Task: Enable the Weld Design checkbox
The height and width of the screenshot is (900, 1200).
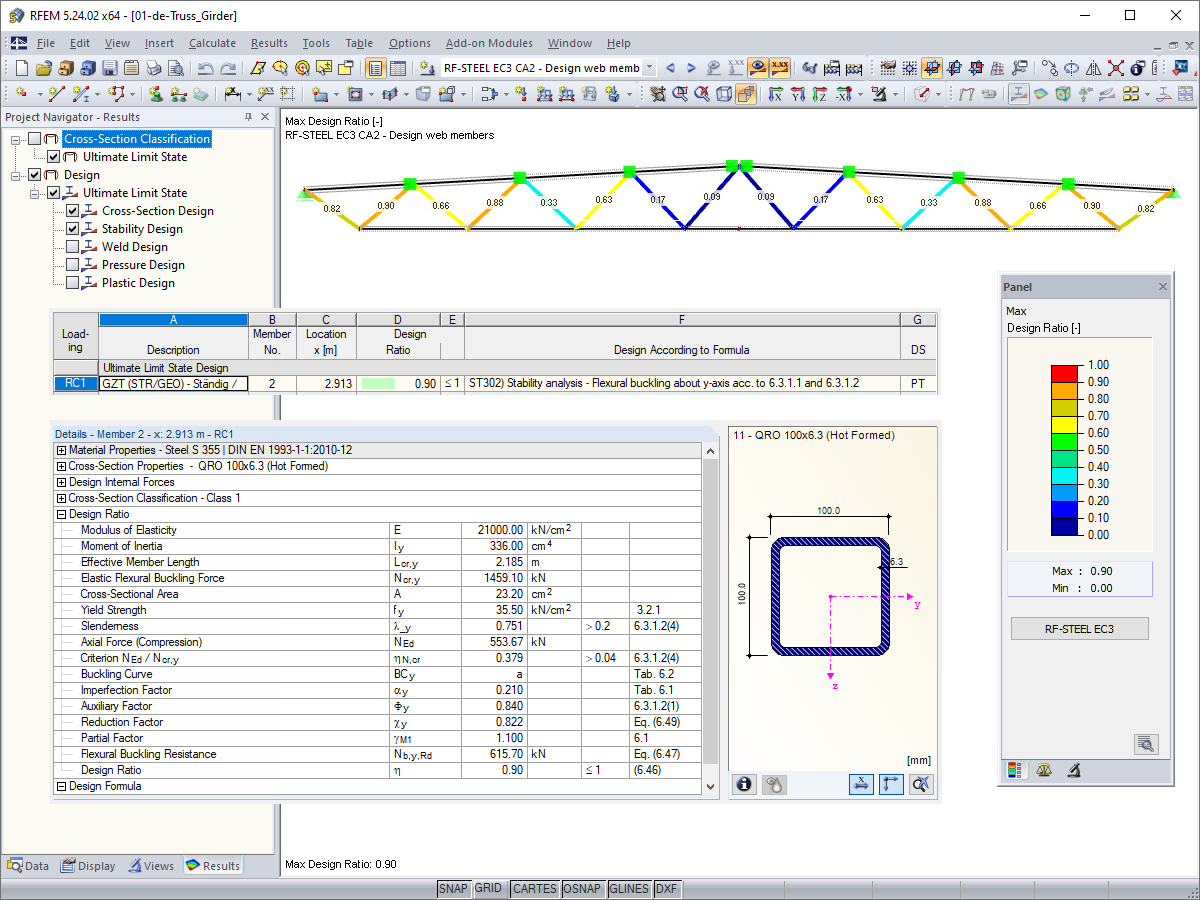Action: click(x=73, y=247)
